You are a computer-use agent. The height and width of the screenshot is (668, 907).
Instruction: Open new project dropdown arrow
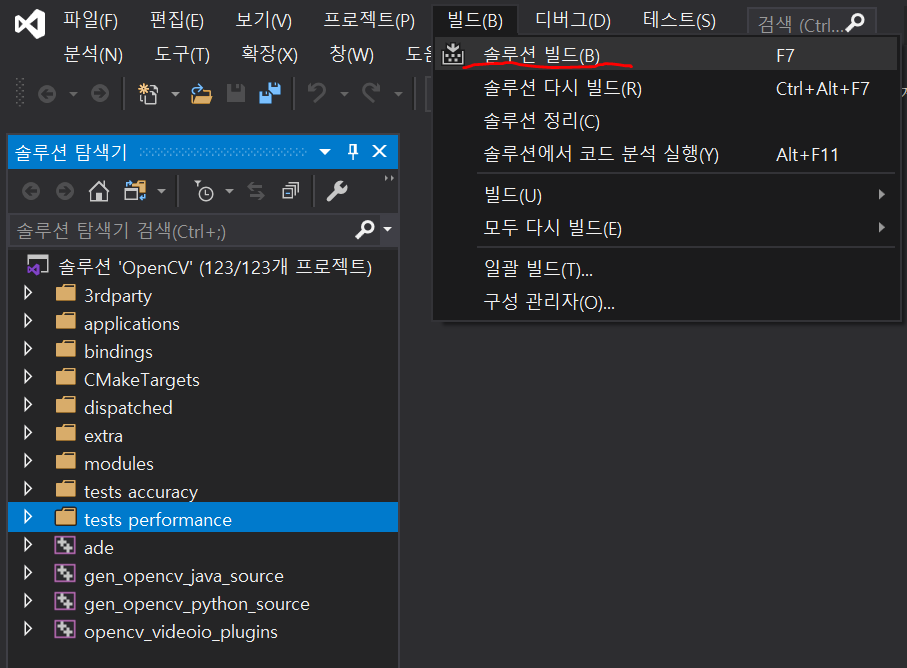pos(175,94)
